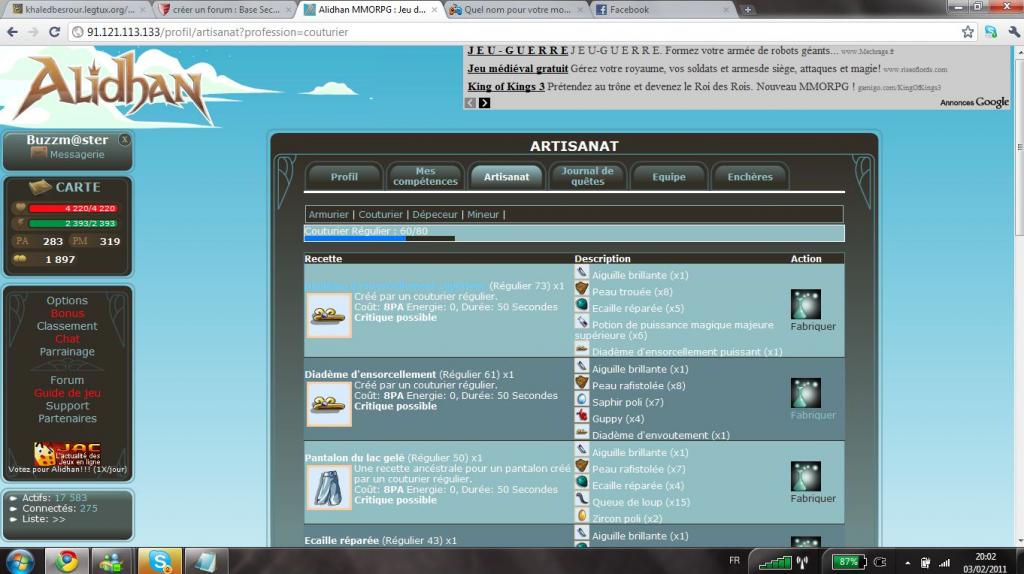1024x574 pixels.
Task: Click the JEU-GUERRE ad link
Action: pos(518,50)
